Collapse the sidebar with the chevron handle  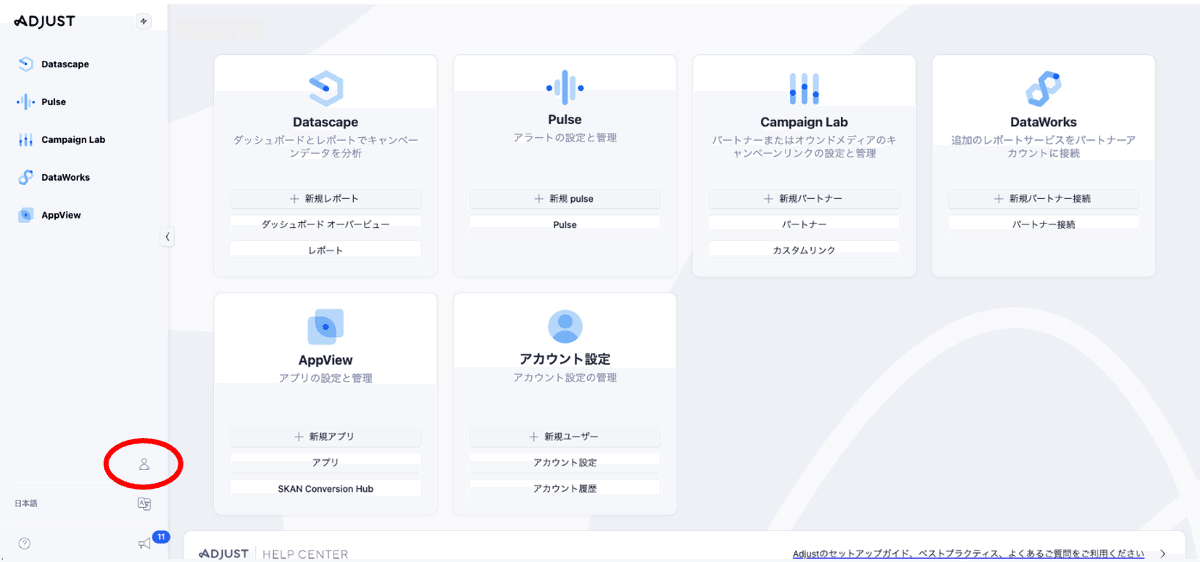(x=167, y=237)
